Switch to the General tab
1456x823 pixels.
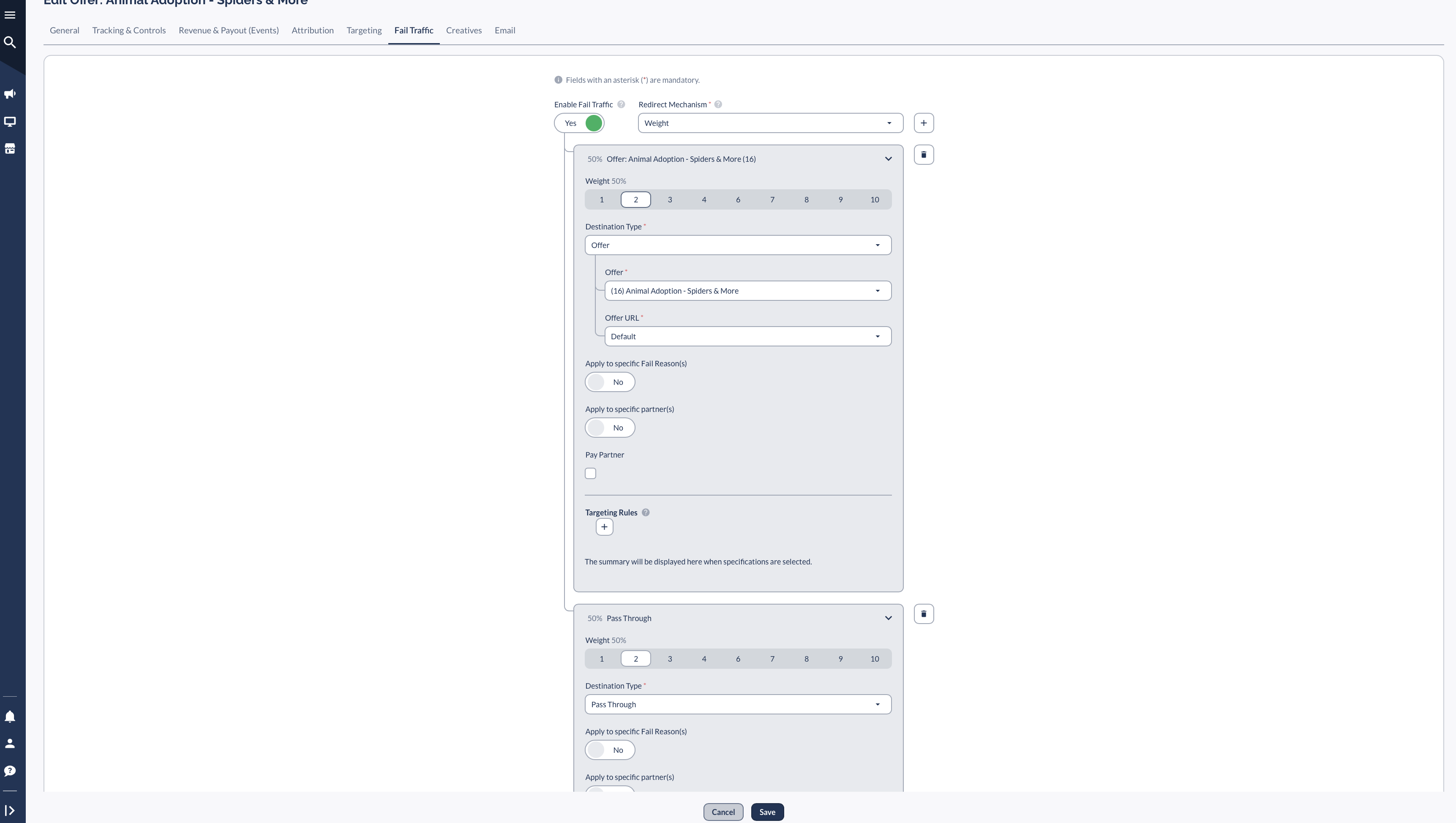tap(65, 30)
